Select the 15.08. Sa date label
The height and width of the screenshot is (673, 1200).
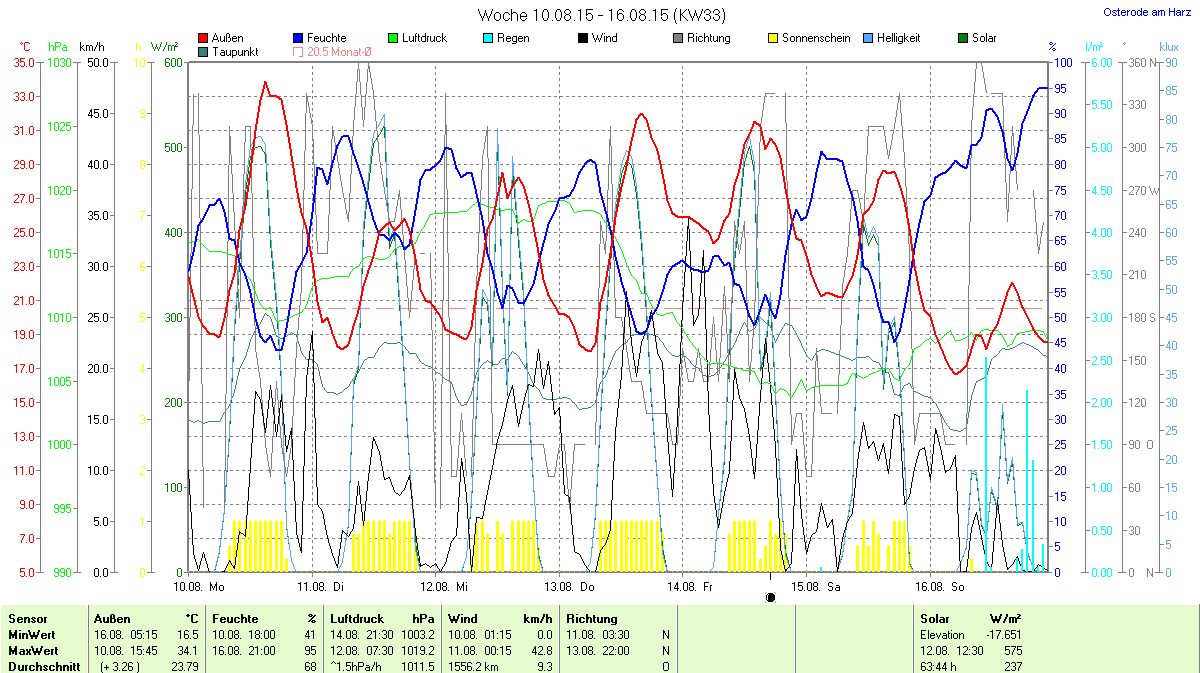pos(814,586)
